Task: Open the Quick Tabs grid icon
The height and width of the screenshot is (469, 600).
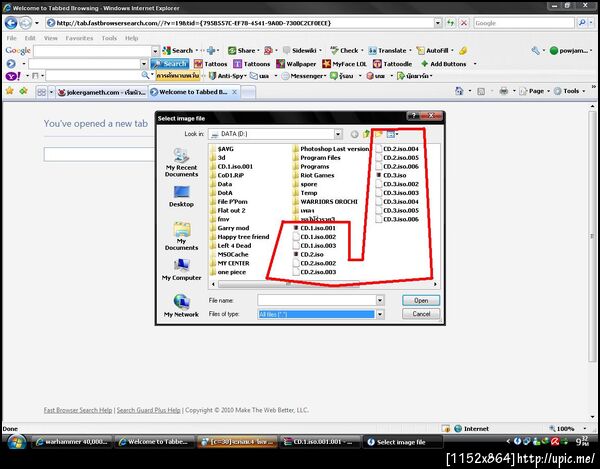Action: tap(41, 92)
